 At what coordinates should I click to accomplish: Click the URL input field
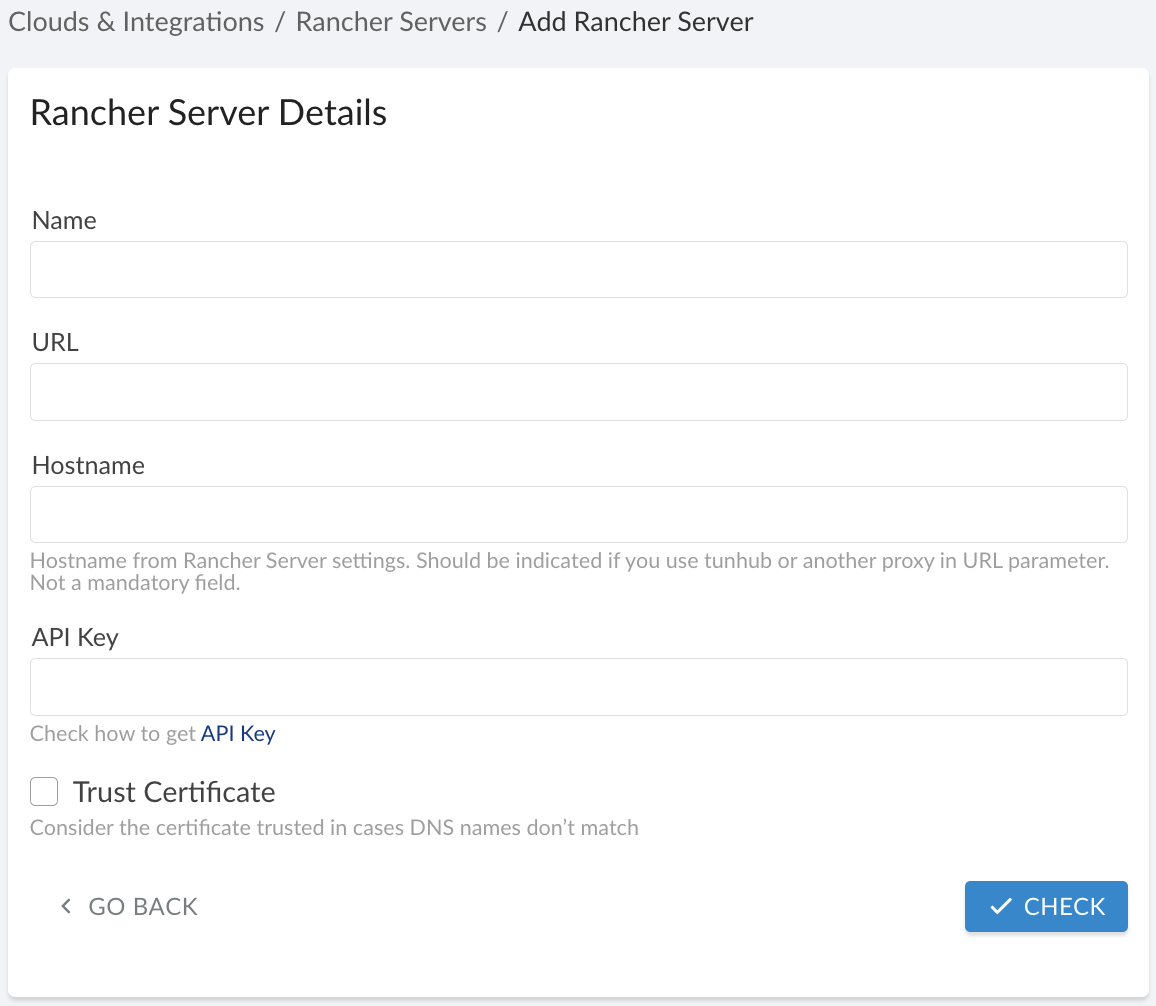(x=578, y=392)
